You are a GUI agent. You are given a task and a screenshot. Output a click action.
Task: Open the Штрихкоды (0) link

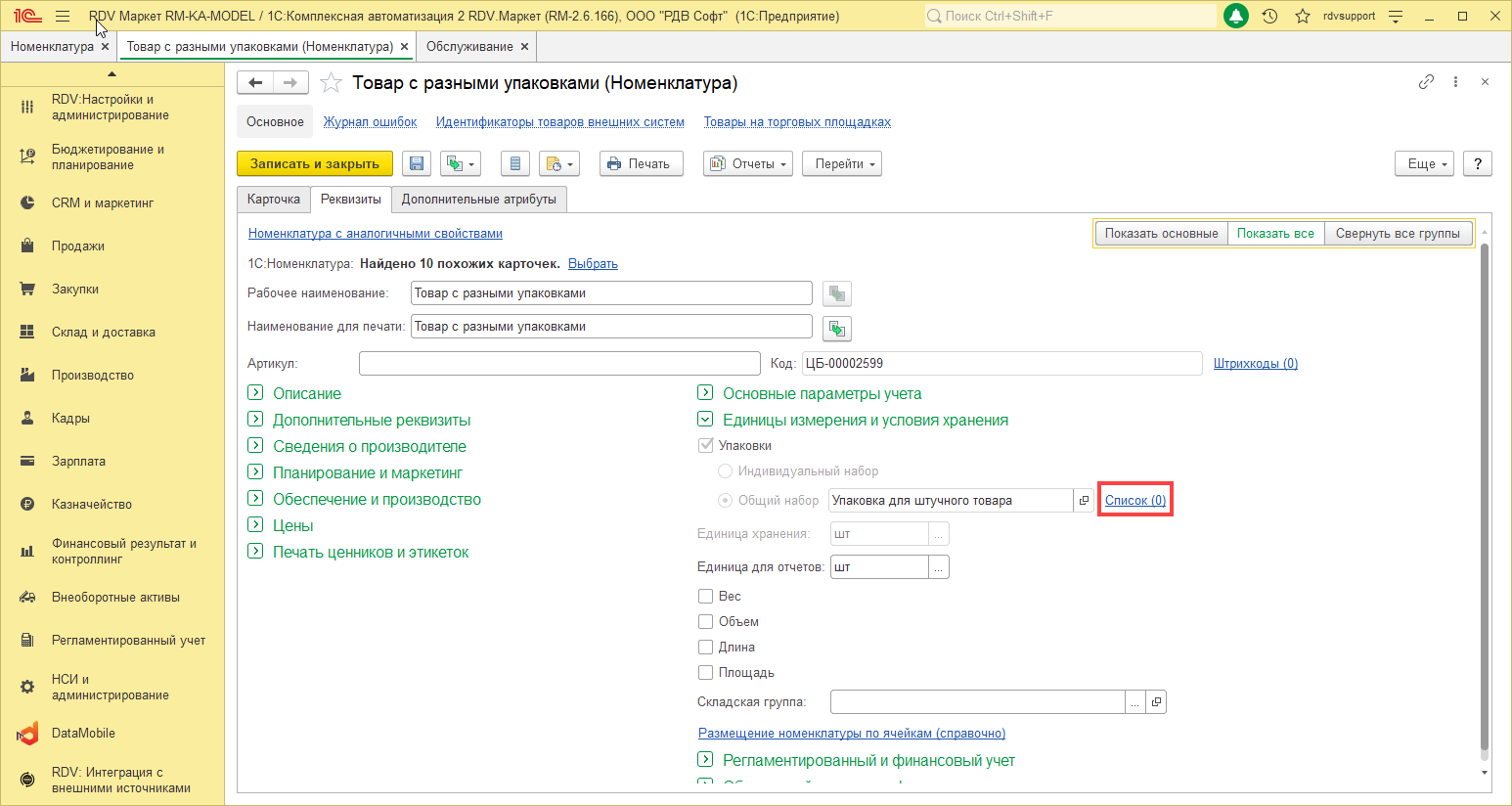coord(1255,364)
